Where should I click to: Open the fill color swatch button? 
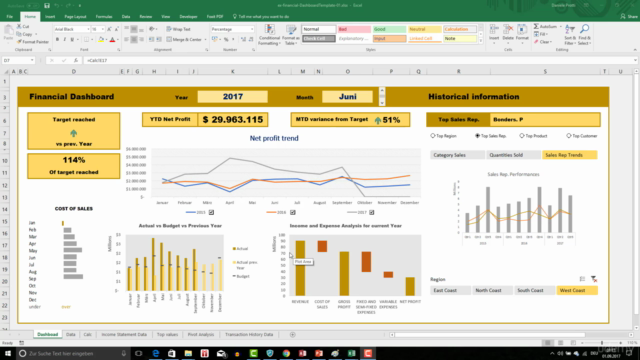101,40
